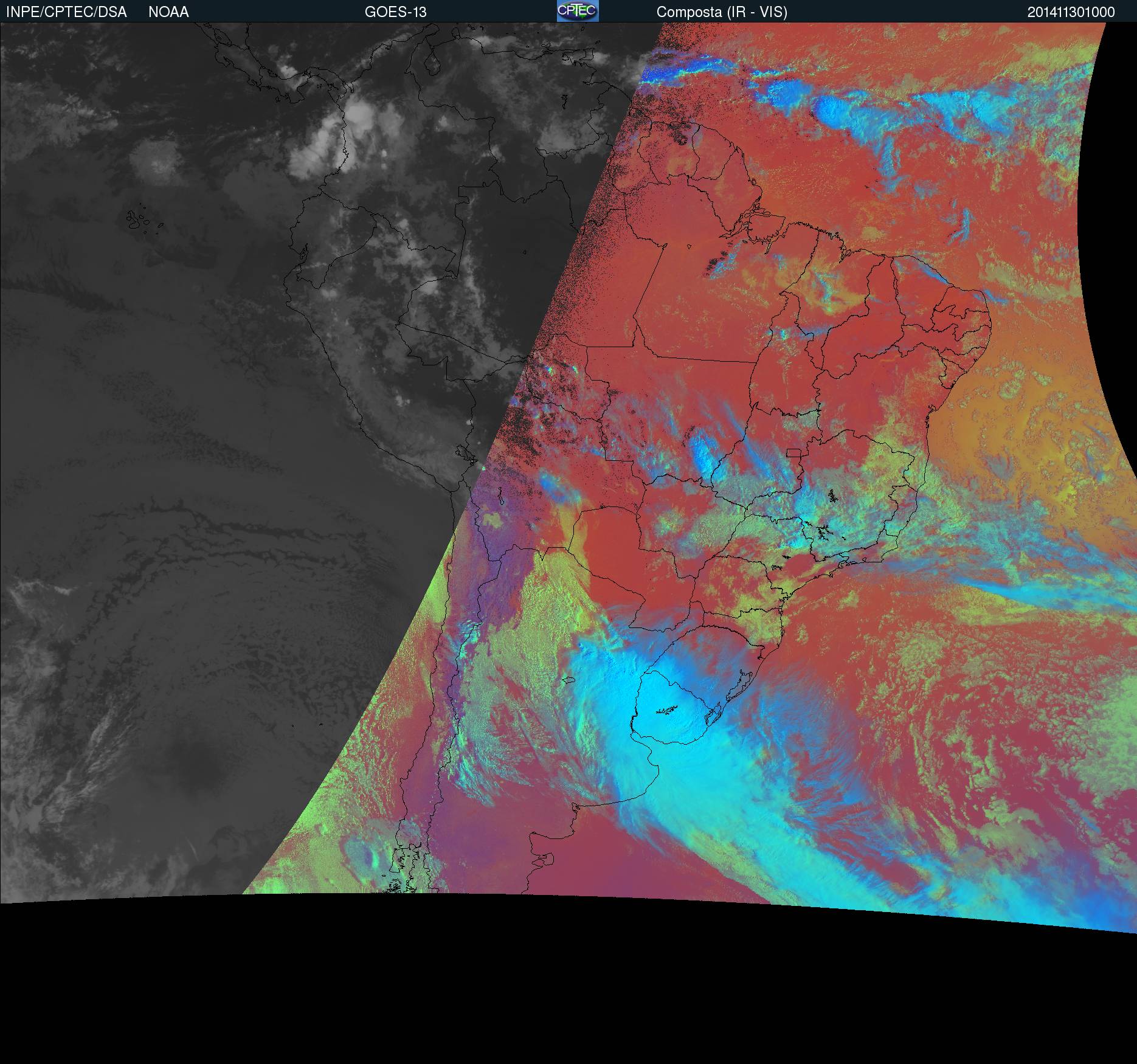Viewport: 1137px width, 1064px height.
Task: Click the GOES-13 satellite label
Action: [x=395, y=12]
